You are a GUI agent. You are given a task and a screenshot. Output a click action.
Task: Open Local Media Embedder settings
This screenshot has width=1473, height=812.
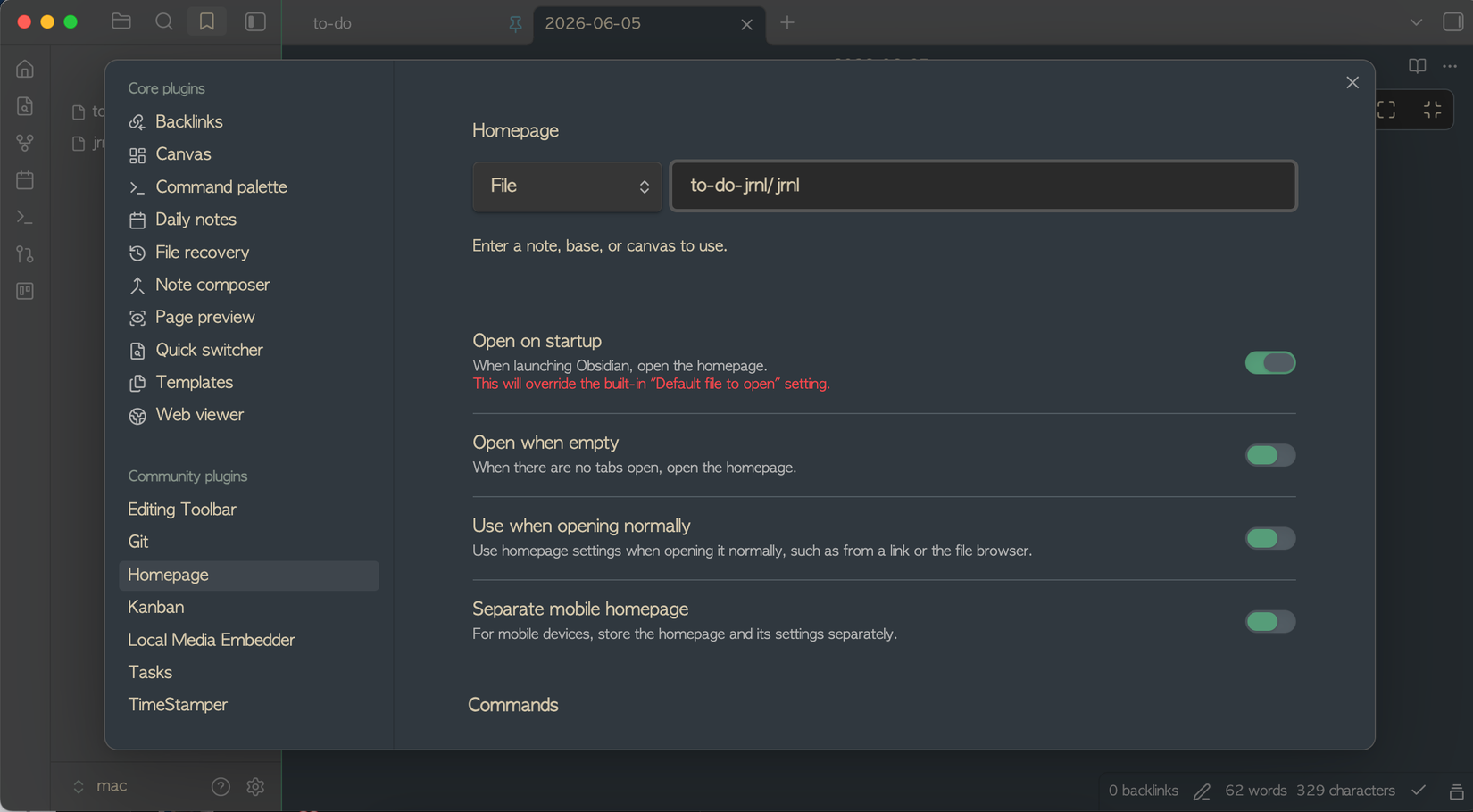248,640
